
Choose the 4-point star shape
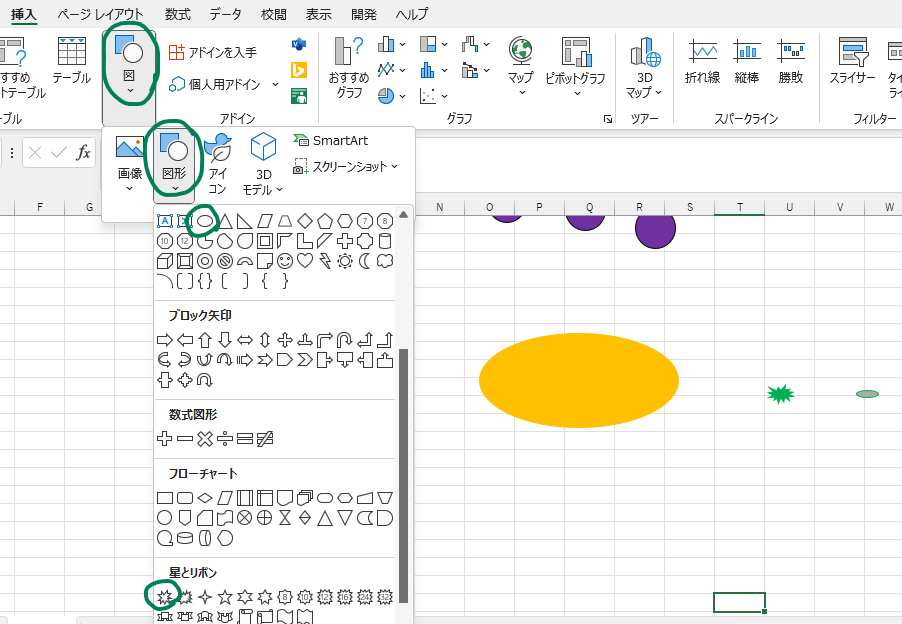click(205, 597)
